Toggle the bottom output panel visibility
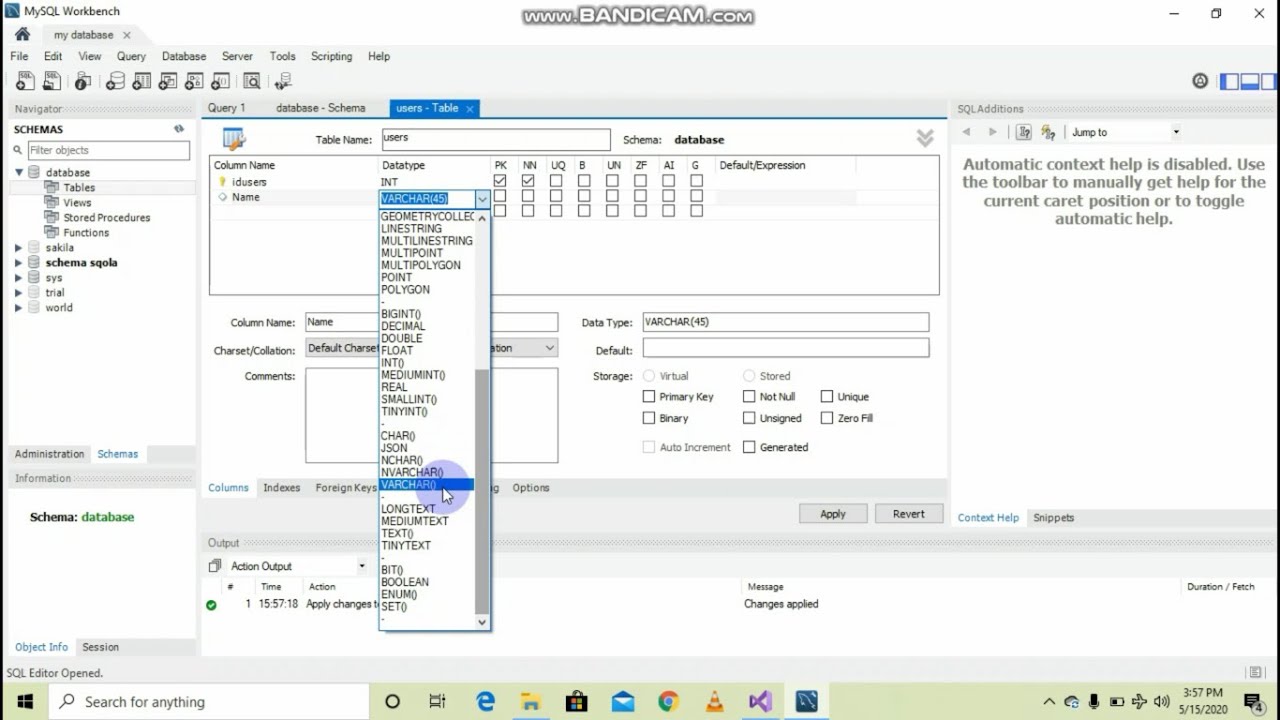This screenshot has height=720, width=1280. (x=1249, y=81)
